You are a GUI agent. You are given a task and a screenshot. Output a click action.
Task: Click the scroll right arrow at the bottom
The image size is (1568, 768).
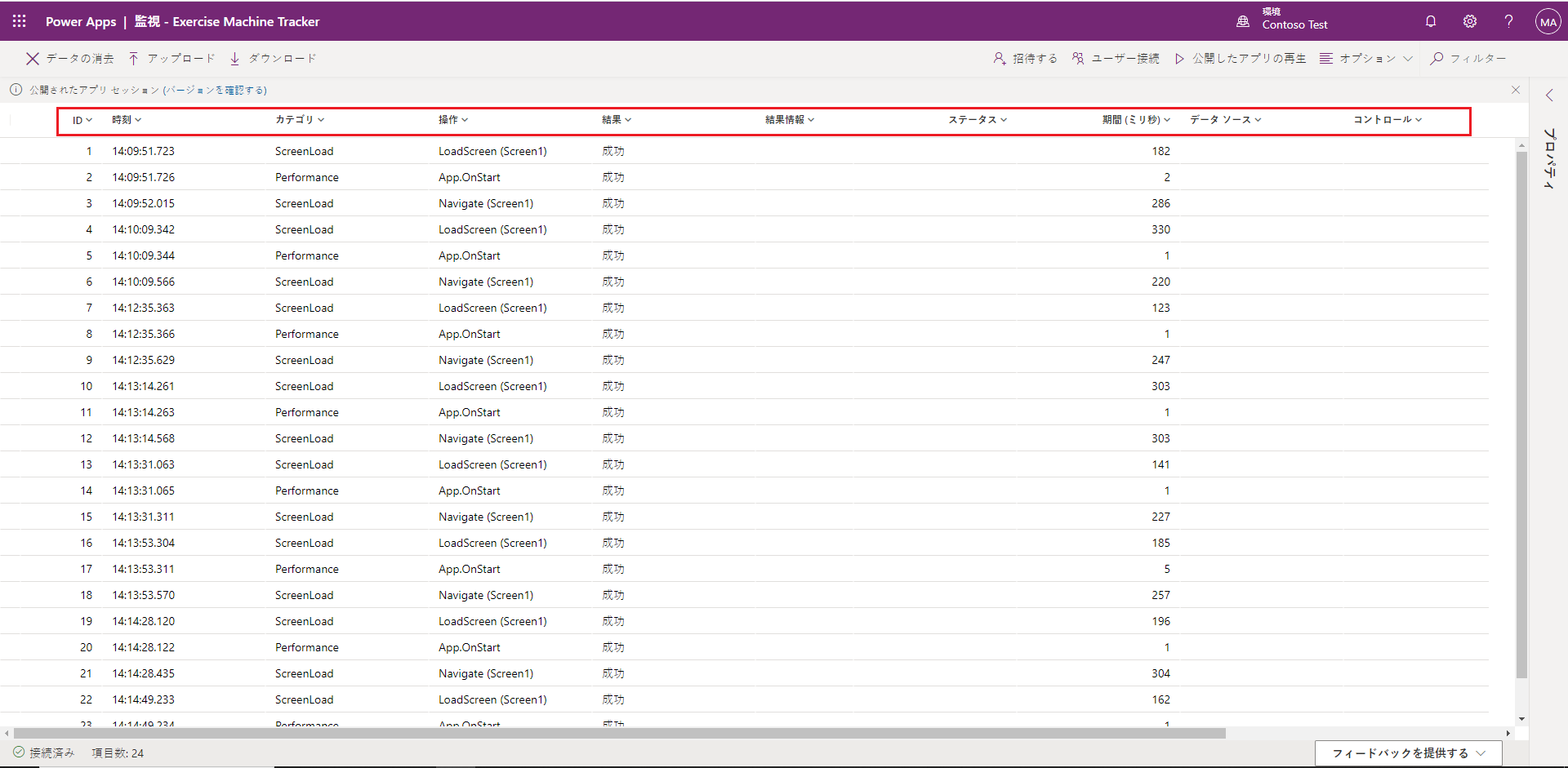tap(1508, 733)
